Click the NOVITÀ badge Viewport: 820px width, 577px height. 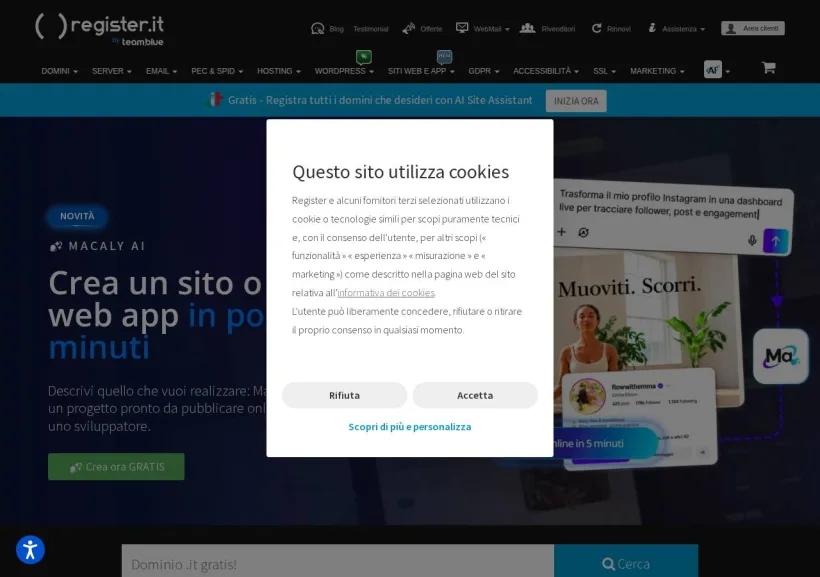click(x=77, y=216)
